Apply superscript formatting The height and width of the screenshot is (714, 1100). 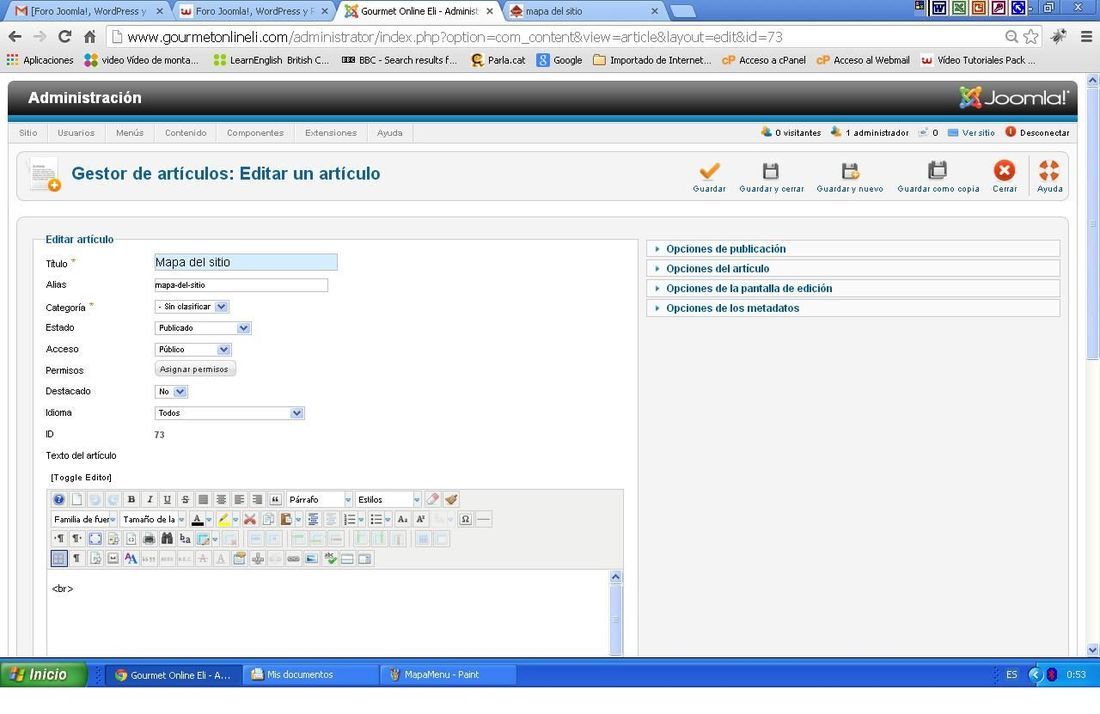(x=421, y=519)
